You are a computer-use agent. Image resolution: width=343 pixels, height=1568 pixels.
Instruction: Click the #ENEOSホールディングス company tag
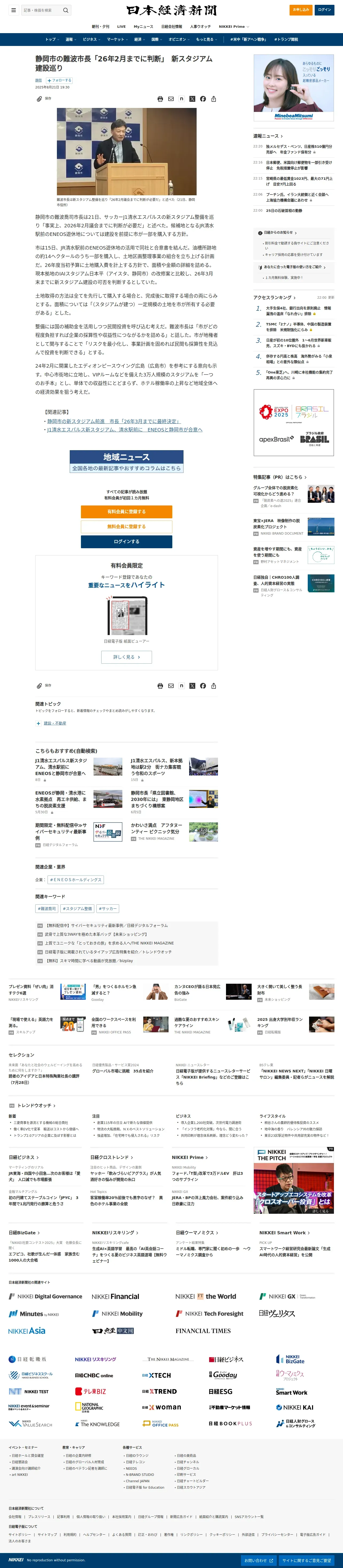[x=75, y=880]
